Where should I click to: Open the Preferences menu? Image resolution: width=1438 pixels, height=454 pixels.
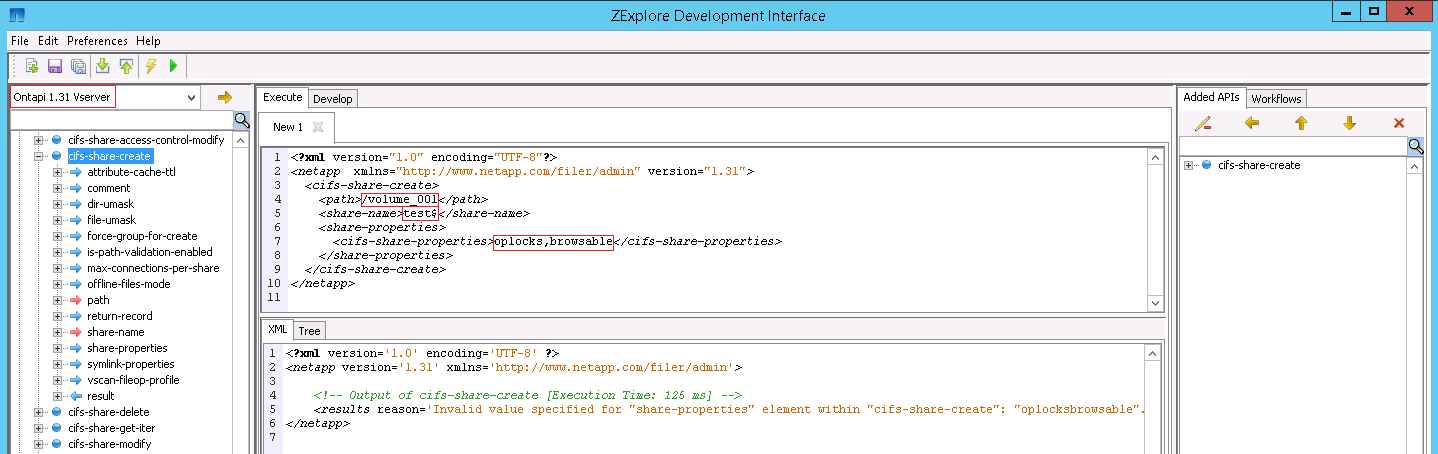coord(97,41)
